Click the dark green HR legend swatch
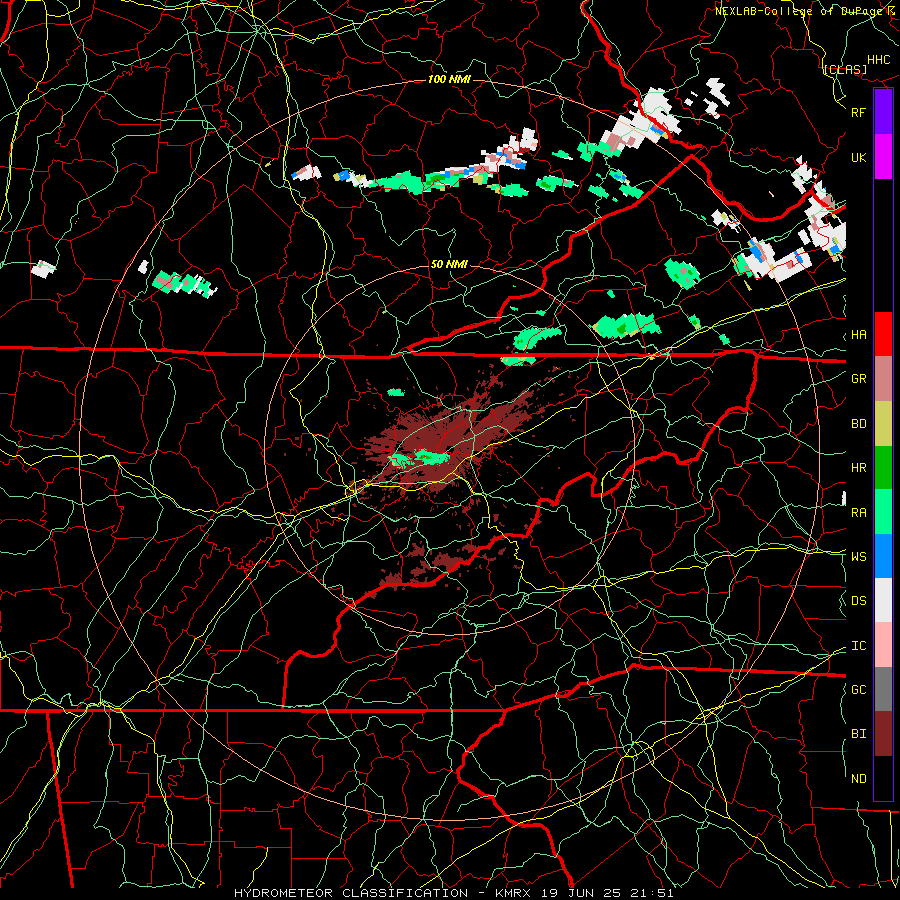900x900 pixels. coord(883,468)
